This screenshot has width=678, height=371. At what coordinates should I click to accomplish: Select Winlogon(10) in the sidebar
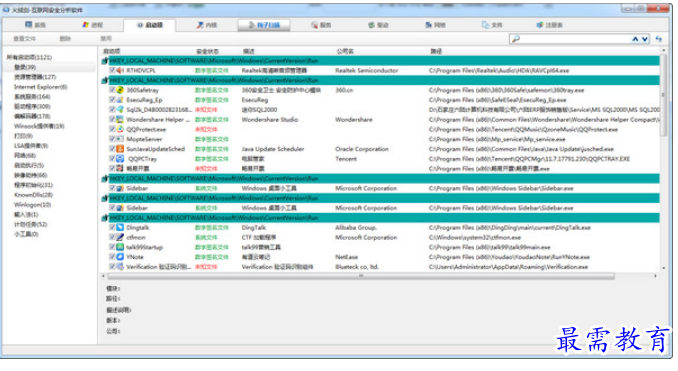pos(32,205)
